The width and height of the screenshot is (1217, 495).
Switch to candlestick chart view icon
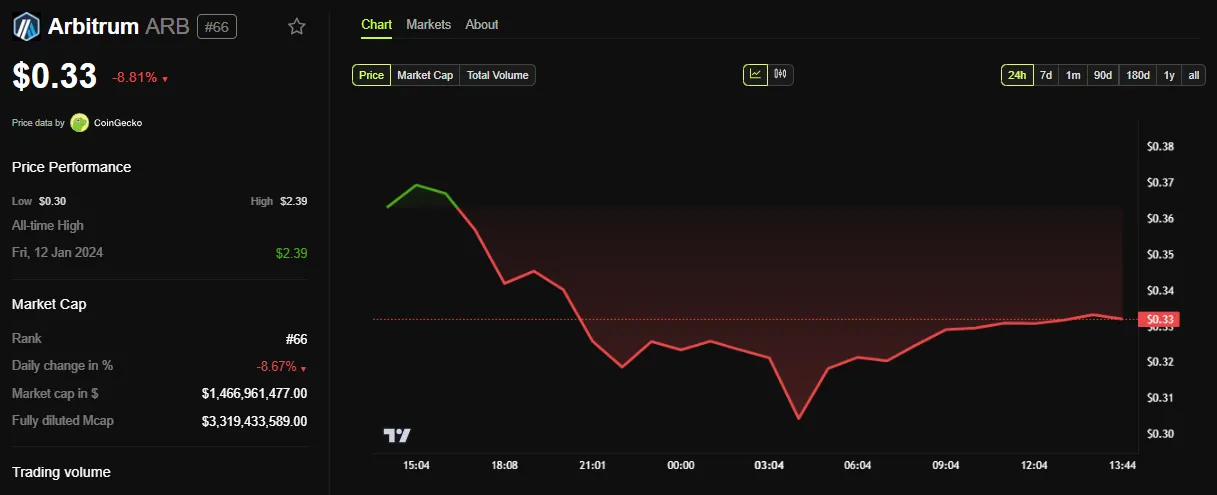pos(781,74)
